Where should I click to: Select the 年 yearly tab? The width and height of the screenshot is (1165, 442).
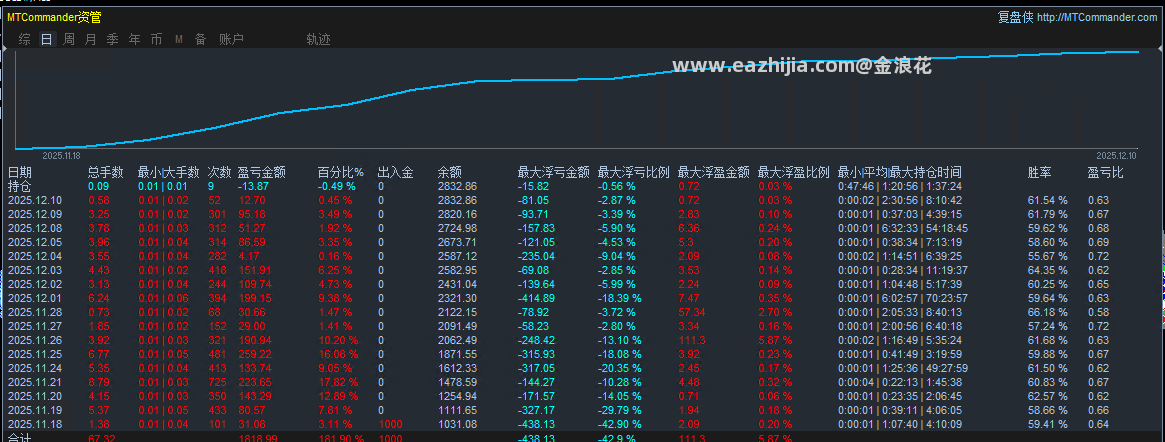point(134,39)
